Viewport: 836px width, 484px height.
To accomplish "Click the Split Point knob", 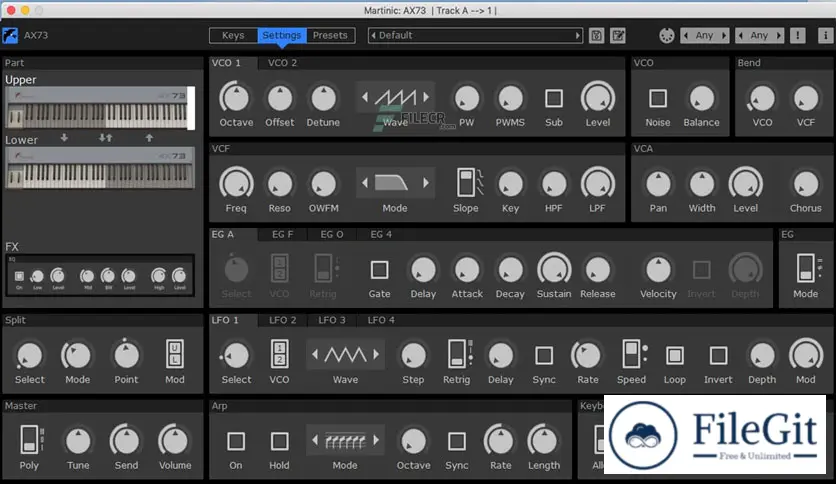I will [126, 356].
